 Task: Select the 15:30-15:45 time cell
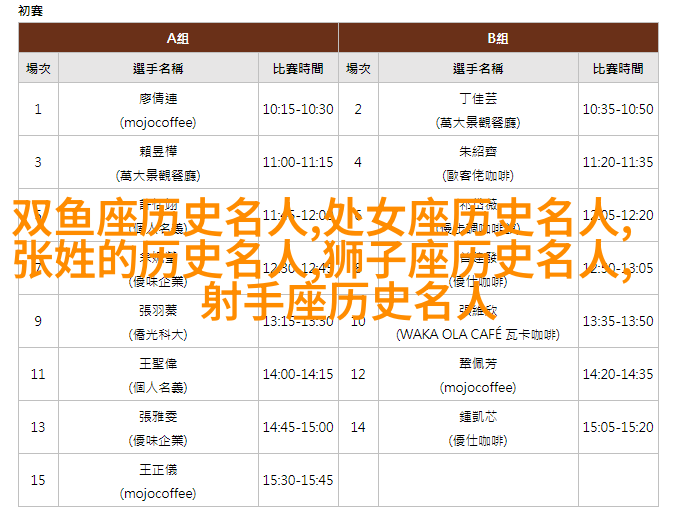[x=298, y=480]
